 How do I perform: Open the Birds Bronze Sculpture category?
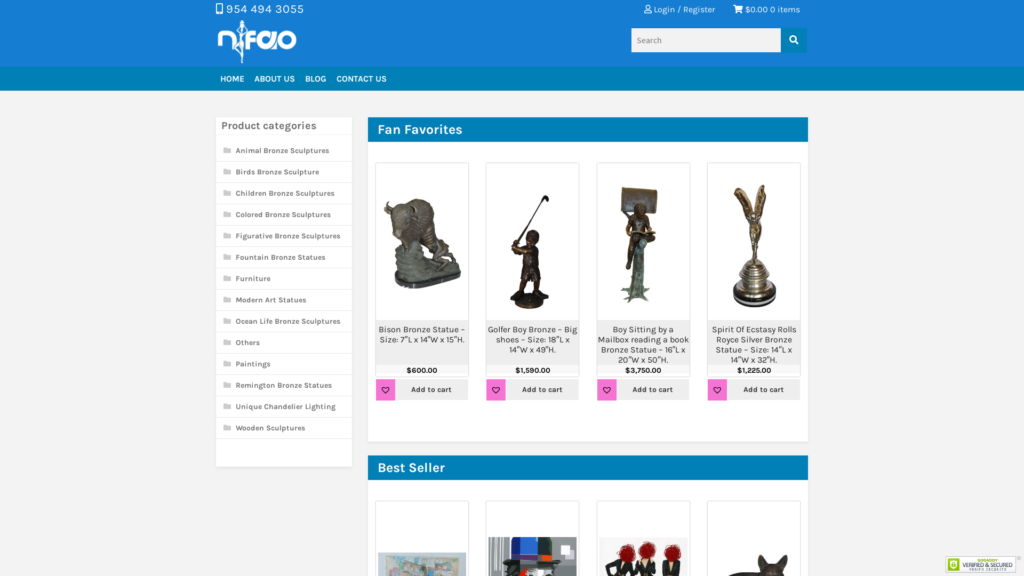(x=278, y=172)
